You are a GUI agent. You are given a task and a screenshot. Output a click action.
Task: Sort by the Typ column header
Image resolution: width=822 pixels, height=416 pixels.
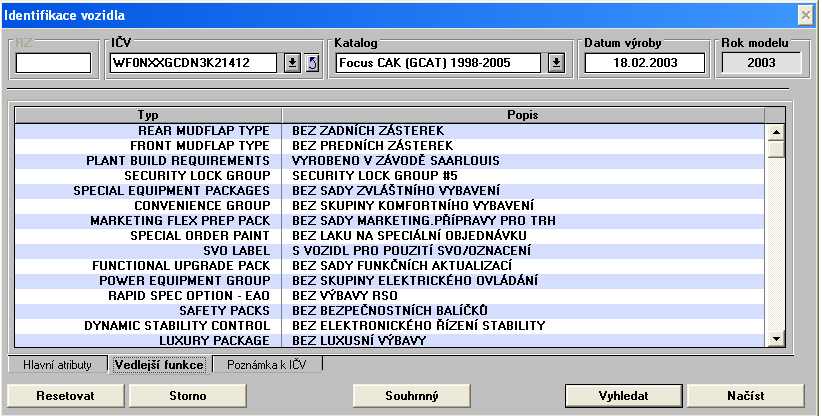[148, 115]
